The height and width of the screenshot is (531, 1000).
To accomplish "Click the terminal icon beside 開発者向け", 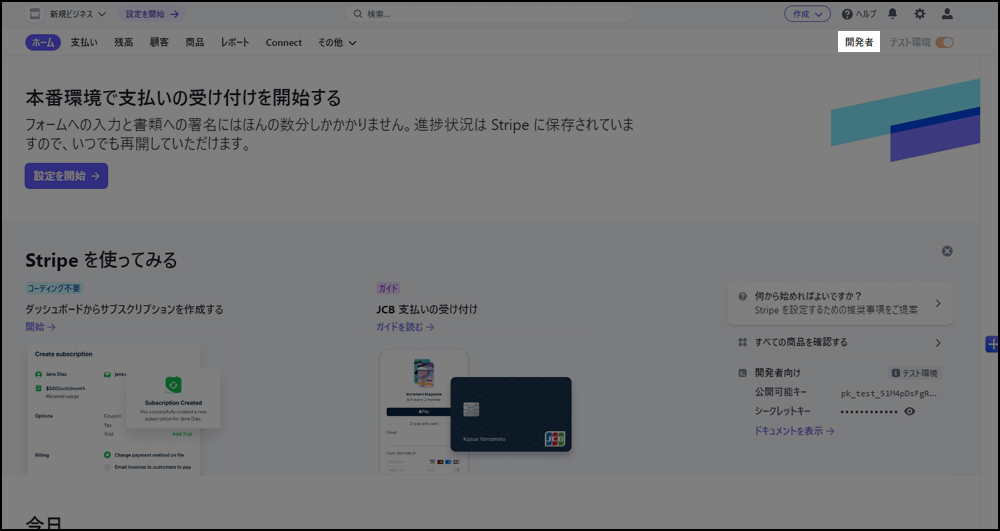I will point(742,373).
